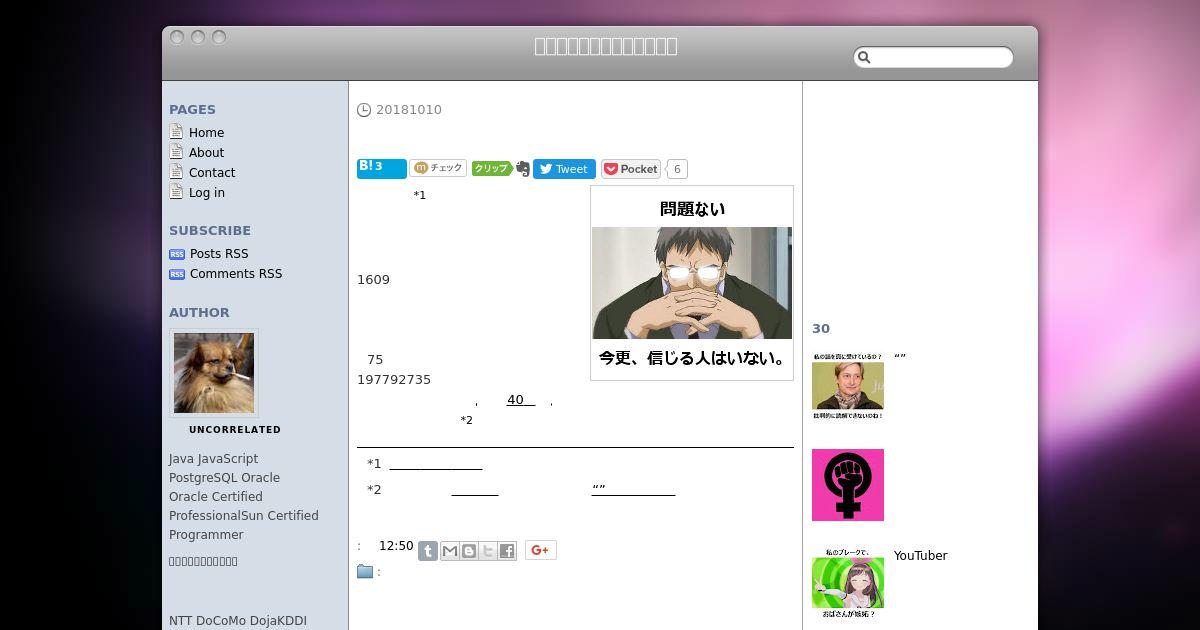Click the AUTHOR sidebar heading

coord(199,313)
